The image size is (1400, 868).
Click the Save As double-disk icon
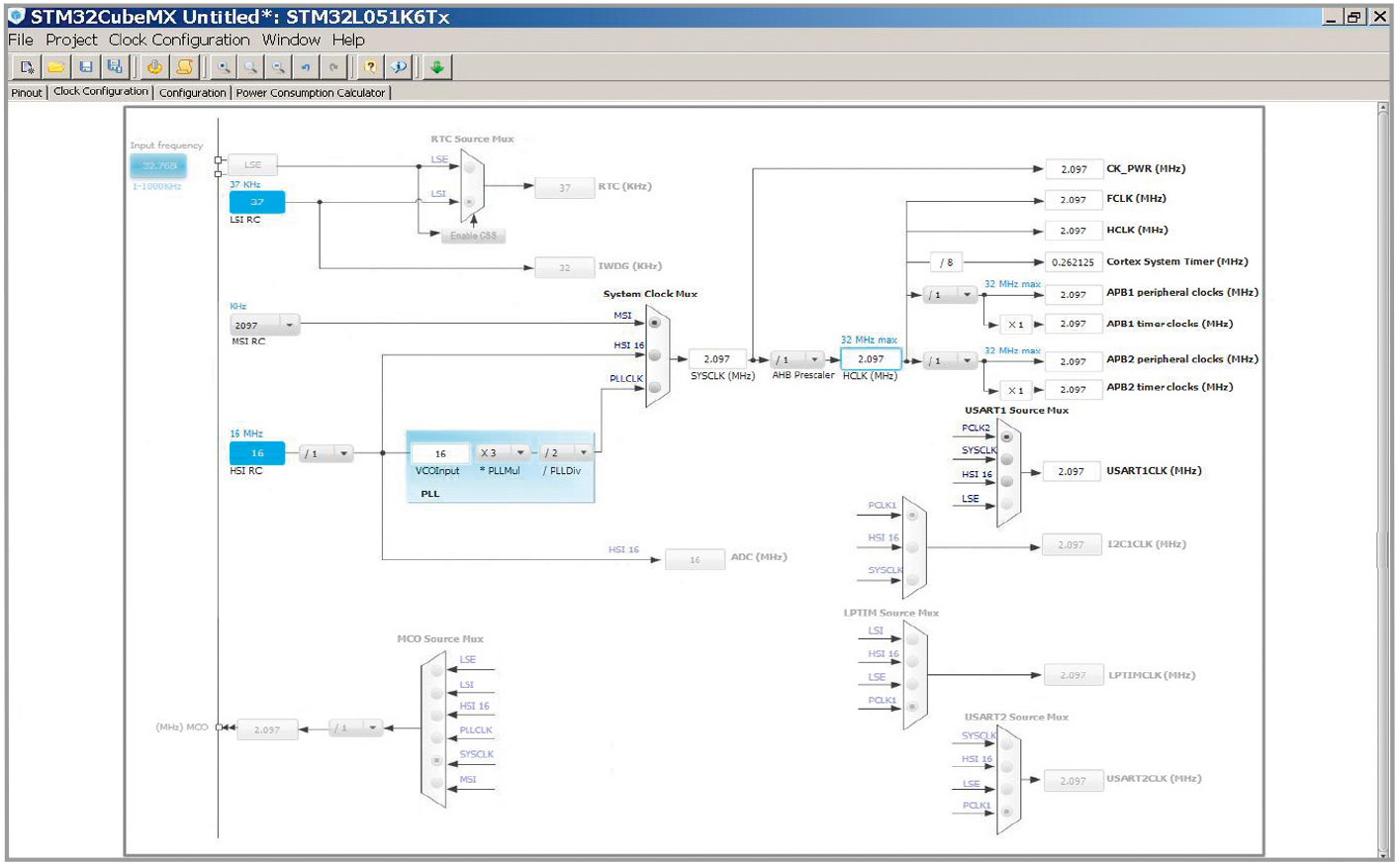[115, 67]
